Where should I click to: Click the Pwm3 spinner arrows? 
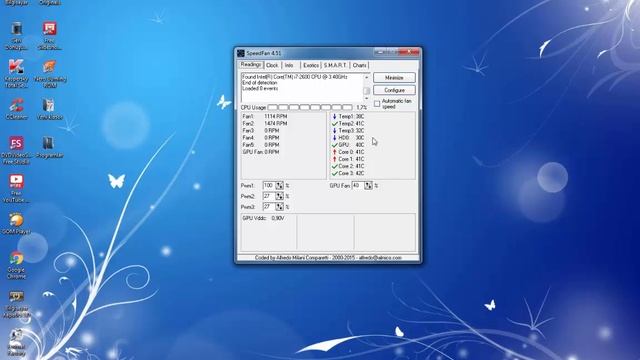[279, 207]
